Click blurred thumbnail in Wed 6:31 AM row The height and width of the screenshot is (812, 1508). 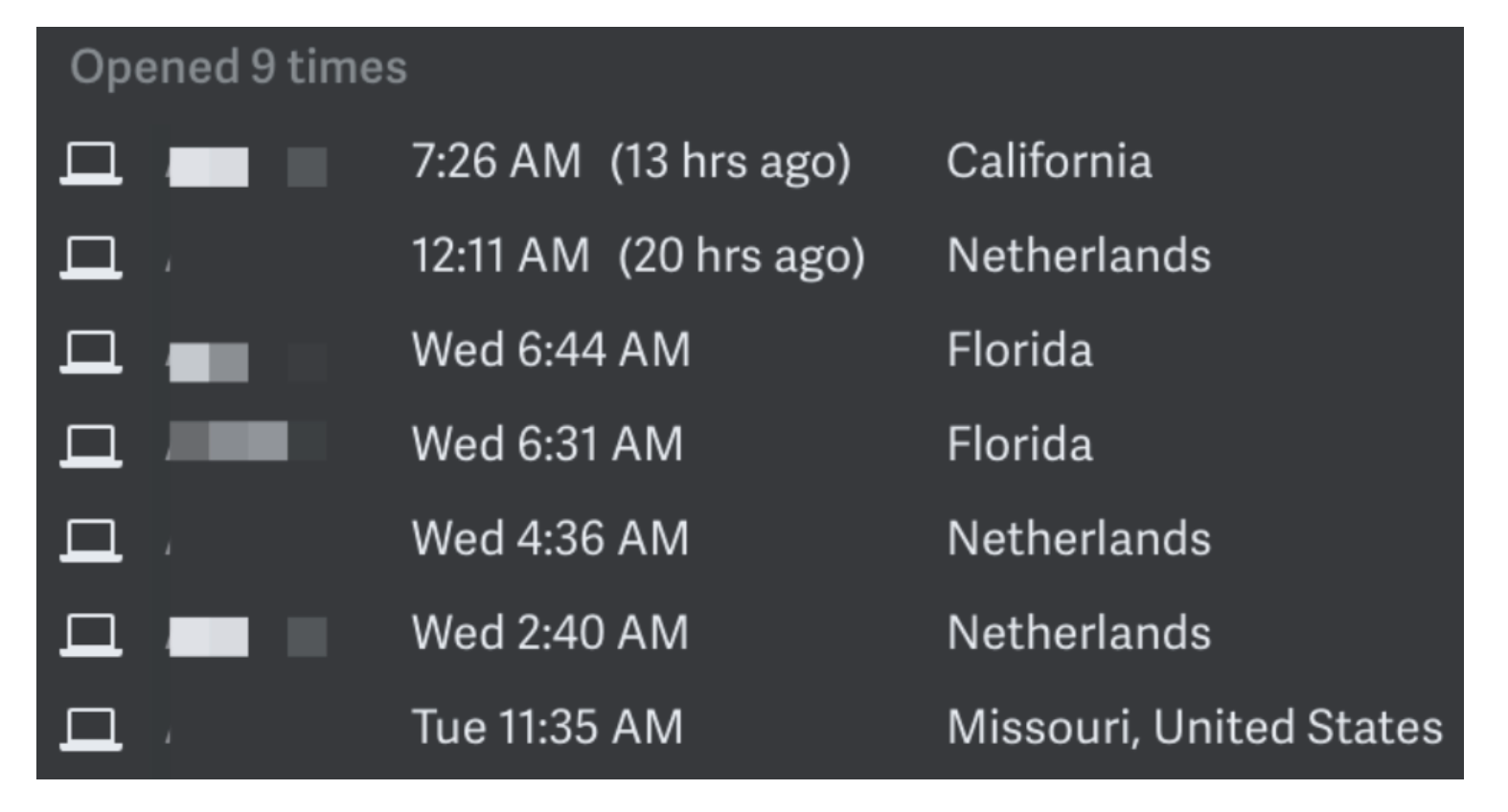pos(247,441)
